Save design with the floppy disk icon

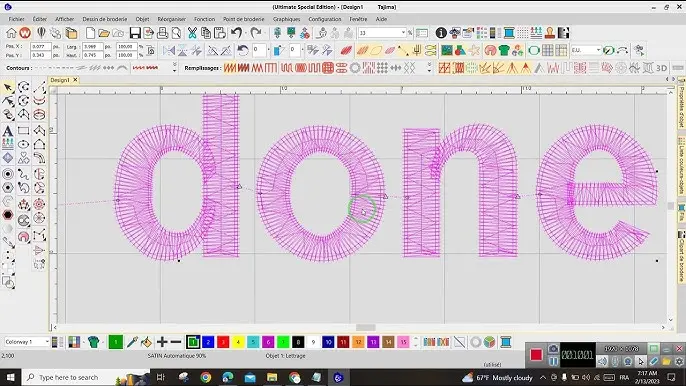135,33
